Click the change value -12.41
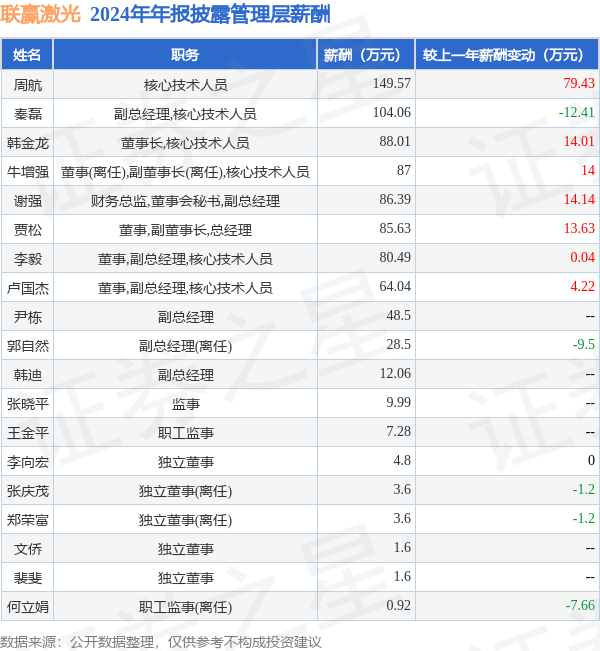This screenshot has height=651, width=600. [x=576, y=113]
